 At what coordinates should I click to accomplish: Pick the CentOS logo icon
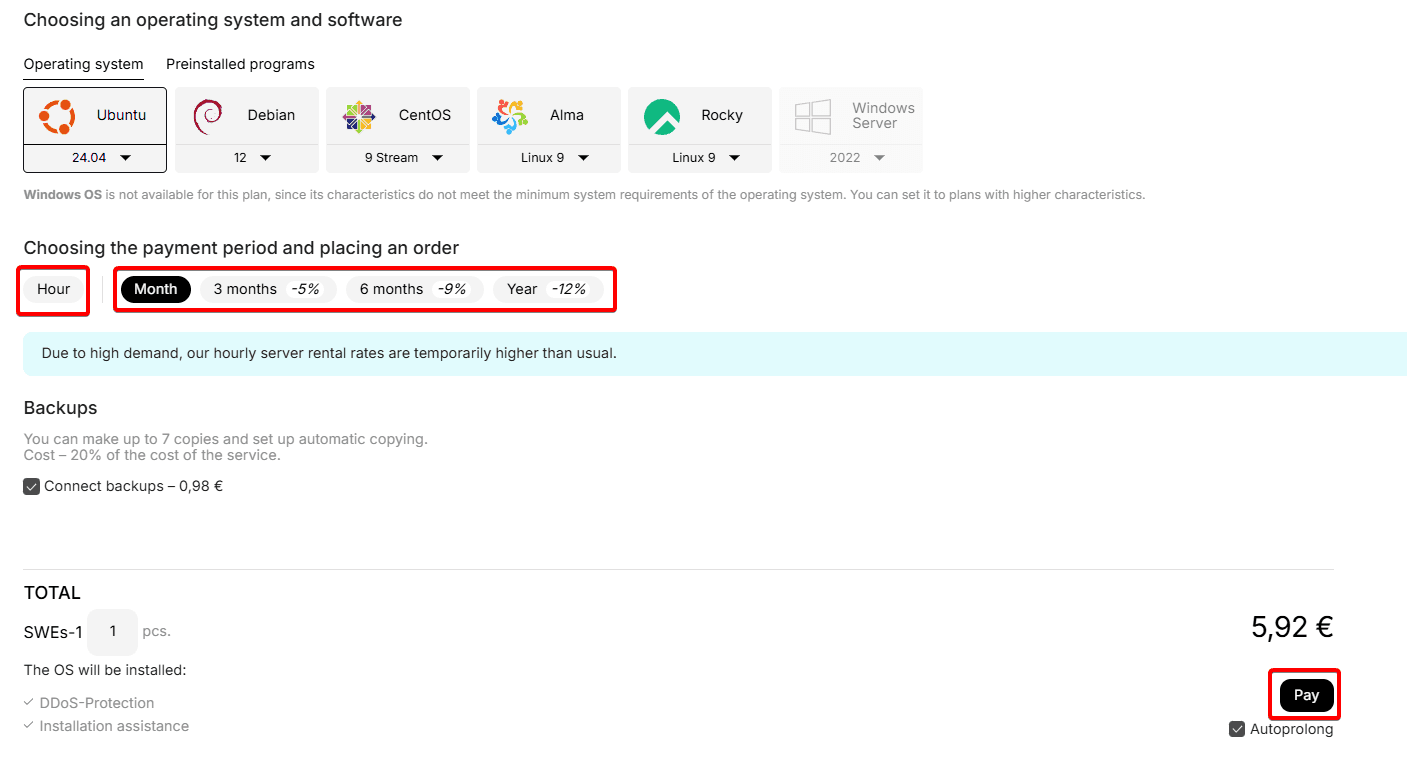[x=358, y=116]
